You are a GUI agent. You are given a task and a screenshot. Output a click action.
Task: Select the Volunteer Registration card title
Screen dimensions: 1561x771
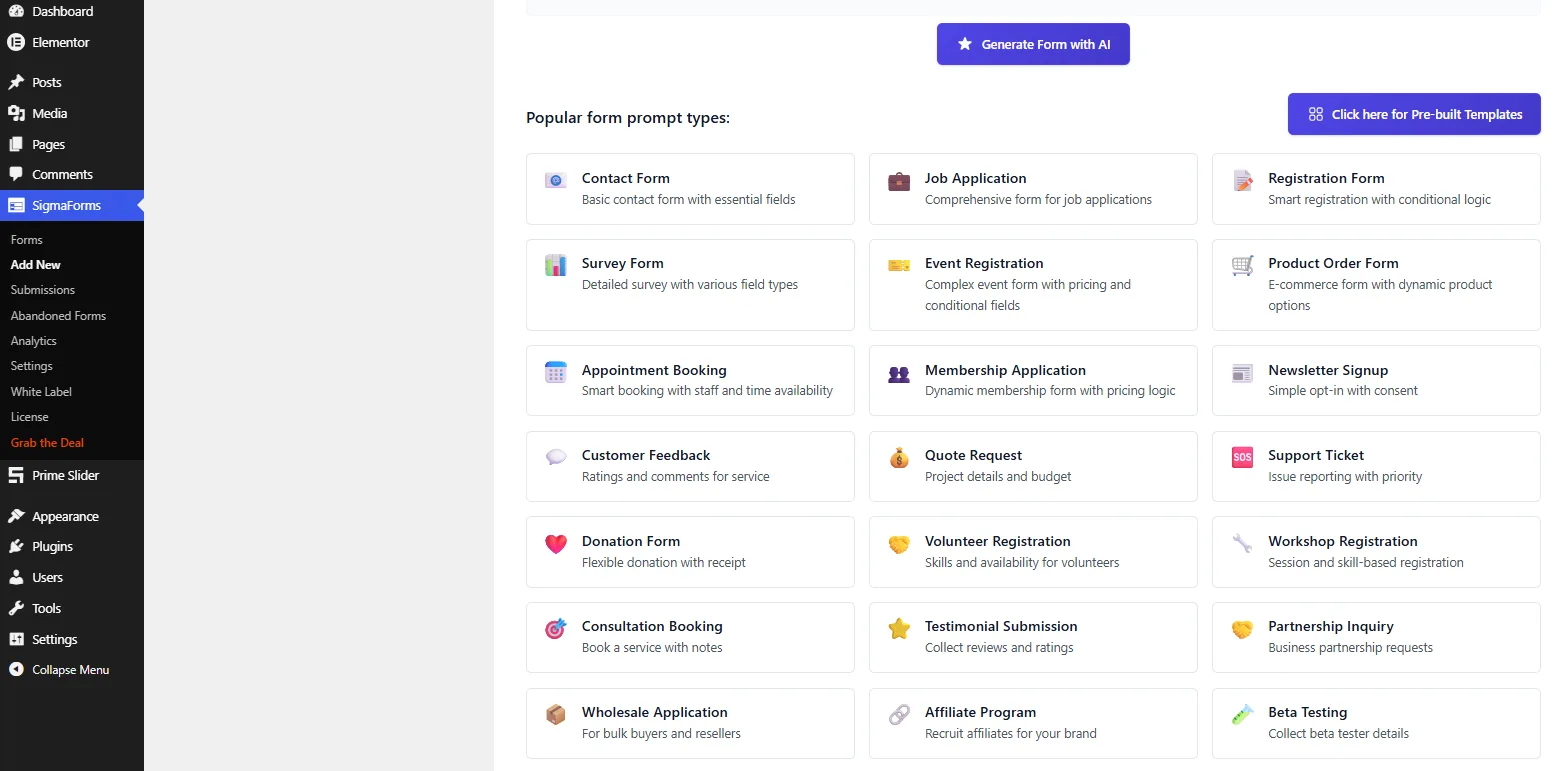[x=997, y=541]
